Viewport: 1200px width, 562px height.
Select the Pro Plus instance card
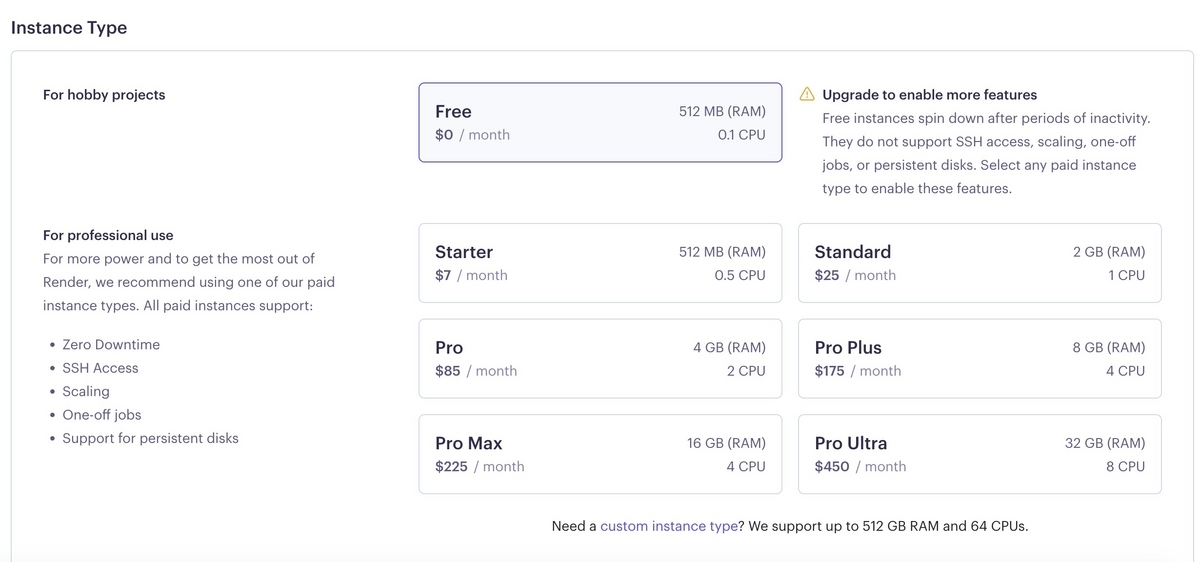pyautogui.click(x=980, y=358)
